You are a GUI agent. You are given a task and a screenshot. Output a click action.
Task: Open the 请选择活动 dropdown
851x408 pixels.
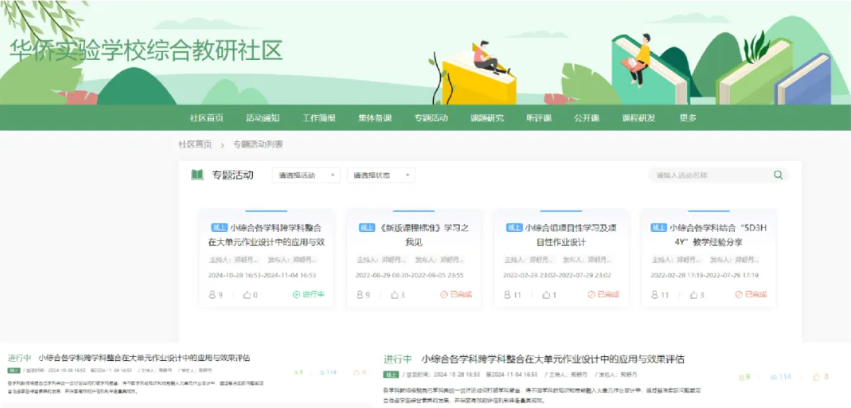pos(306,175)
